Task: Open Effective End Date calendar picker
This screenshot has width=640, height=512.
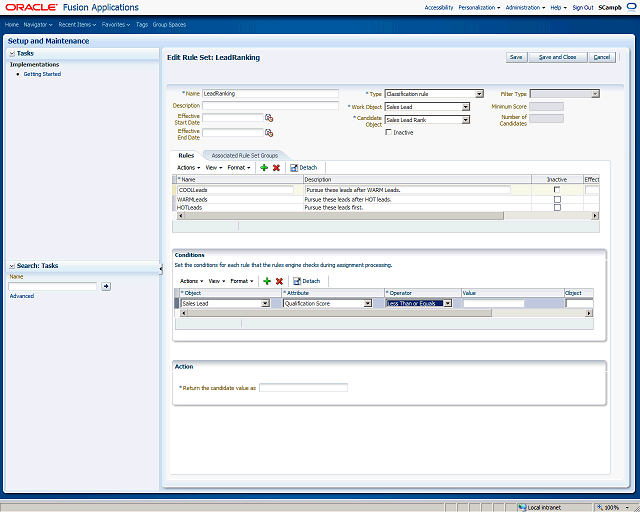Action: 269,133
